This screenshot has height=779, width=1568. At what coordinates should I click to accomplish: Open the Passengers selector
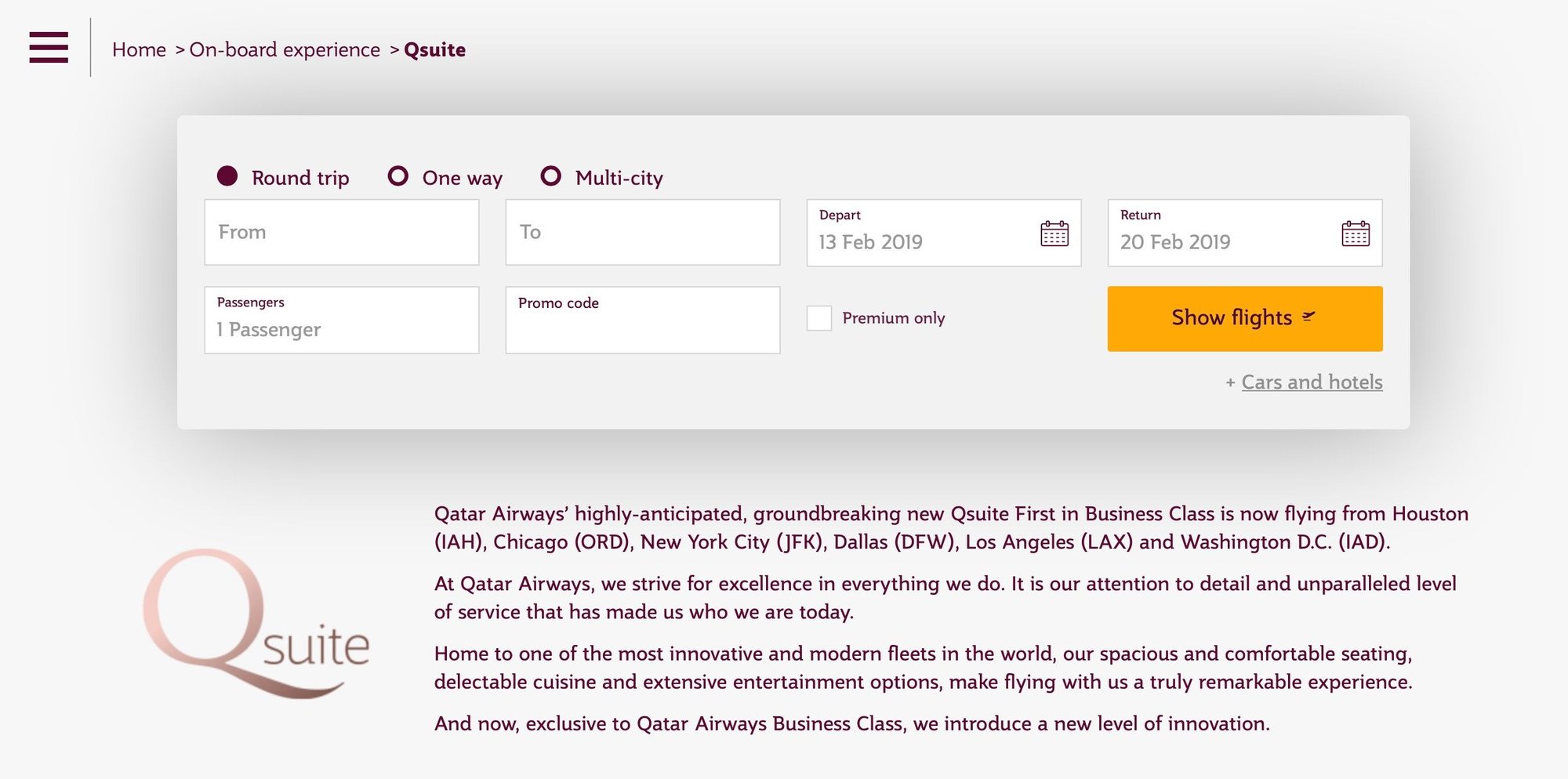(x=341, y=320)
